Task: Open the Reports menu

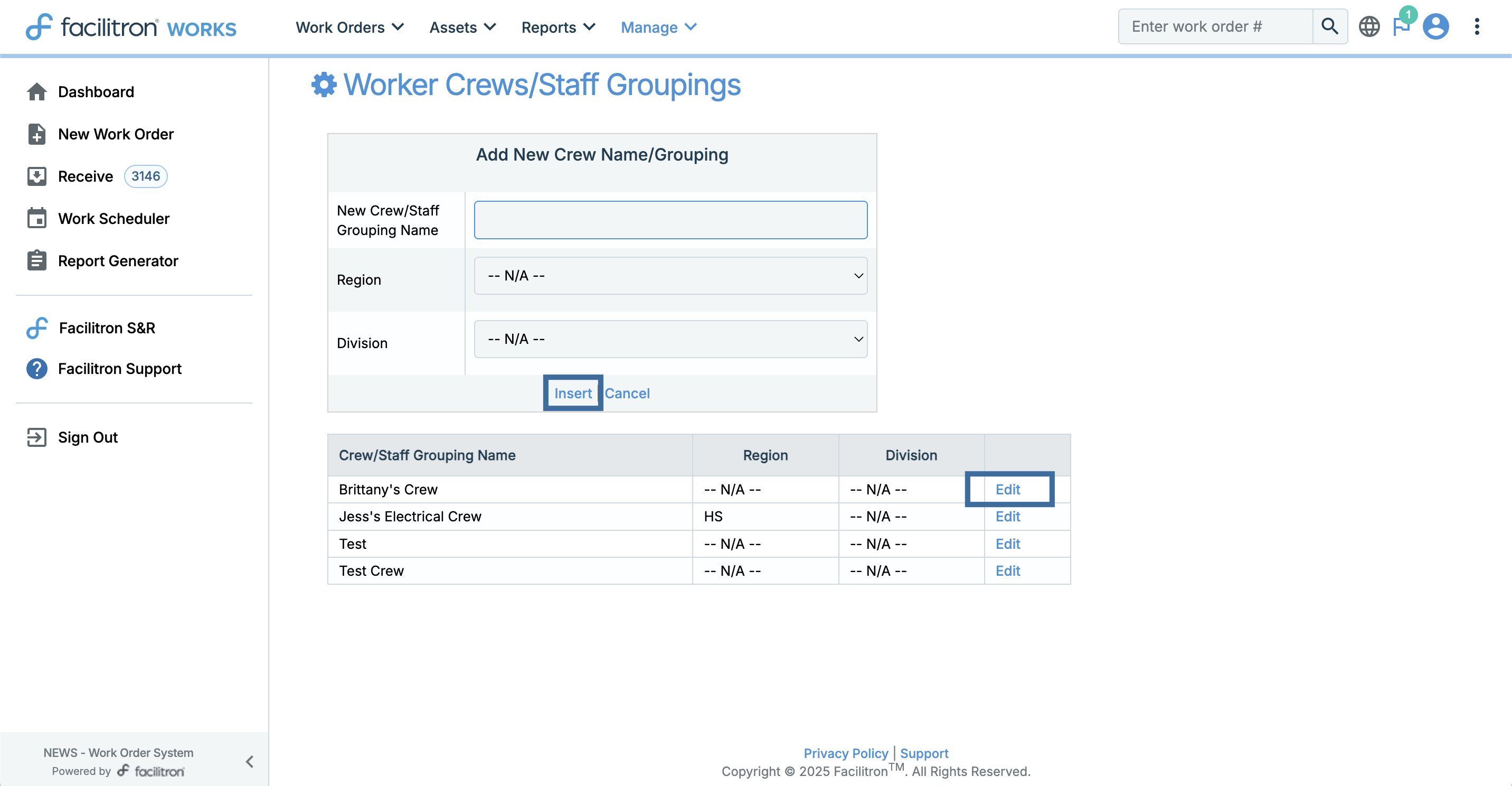Action: coord(557,27)
